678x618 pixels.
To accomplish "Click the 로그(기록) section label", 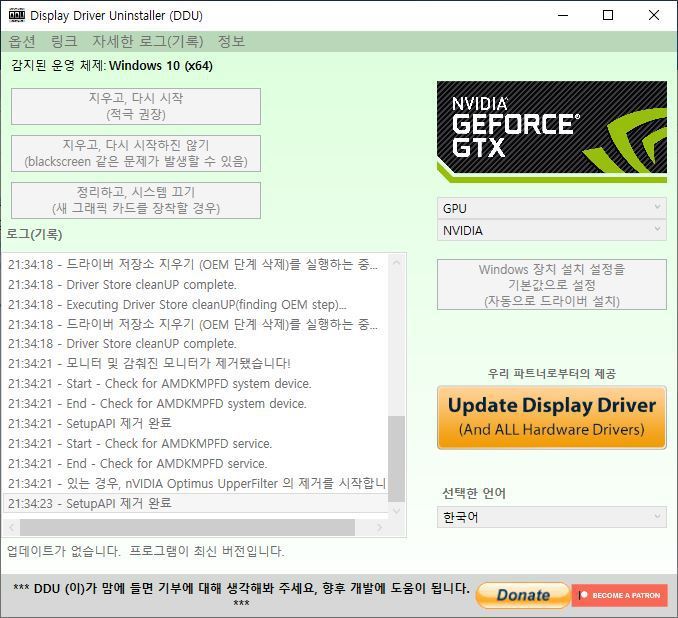I will coord(34,234).
